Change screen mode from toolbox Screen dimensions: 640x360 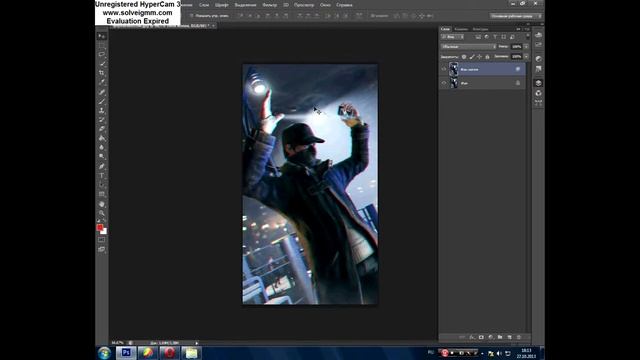(101, 249)
